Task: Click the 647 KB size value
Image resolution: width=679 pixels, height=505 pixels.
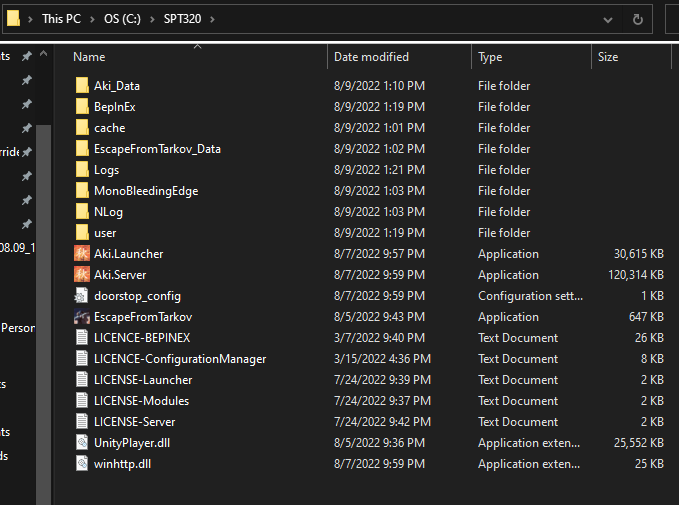Action: tap(646, 317)
